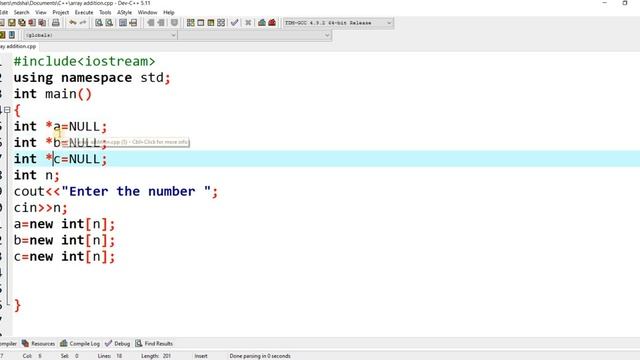Switch to the Debug bottom tab

click(118, 344)
